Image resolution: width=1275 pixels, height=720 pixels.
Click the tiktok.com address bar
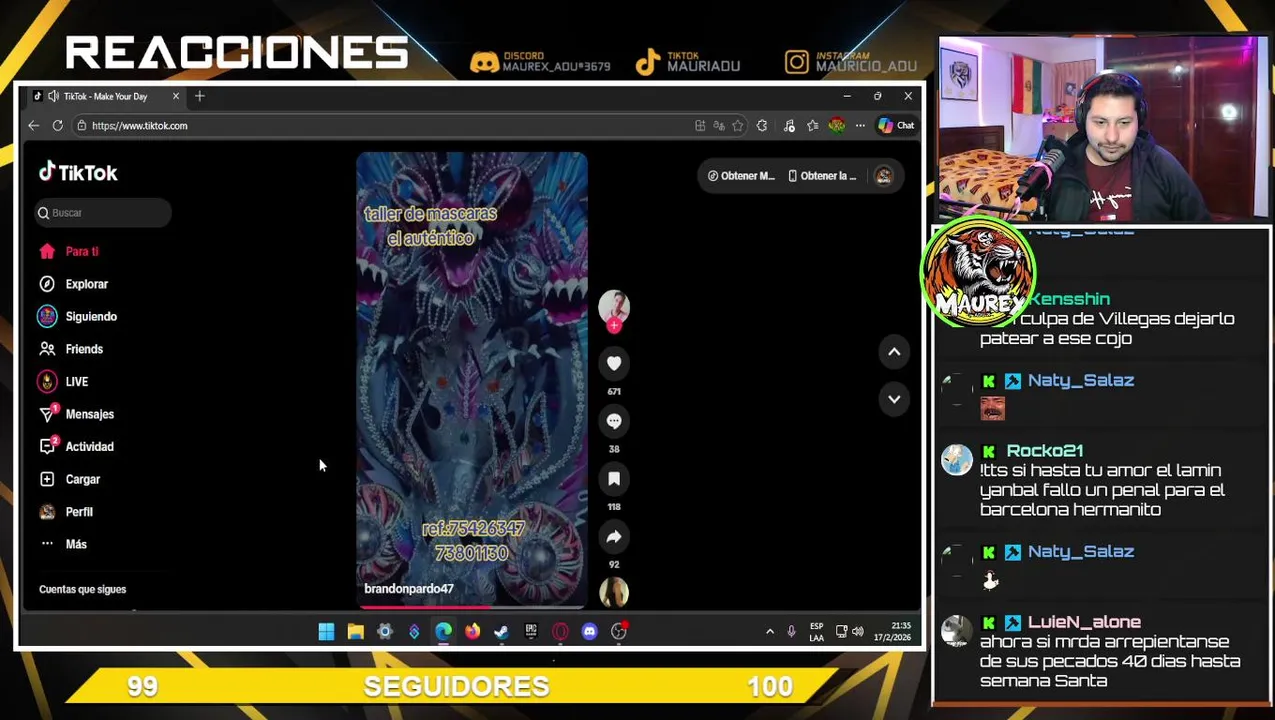pos(385,126)
